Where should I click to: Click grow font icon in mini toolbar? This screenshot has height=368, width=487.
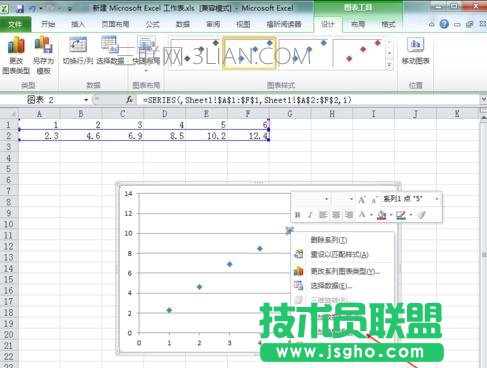point(362,199)
